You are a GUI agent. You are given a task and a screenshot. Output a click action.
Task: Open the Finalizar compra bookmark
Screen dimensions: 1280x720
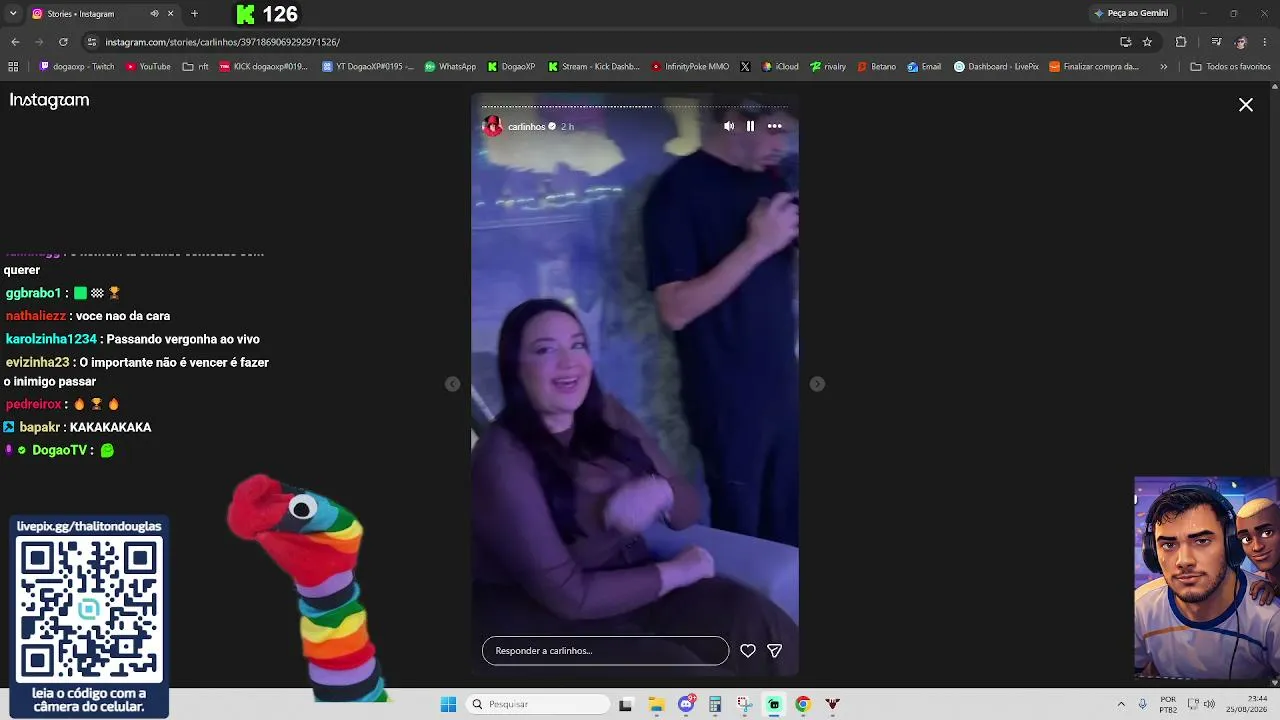pyautogui.click(x=1094, y=67)
